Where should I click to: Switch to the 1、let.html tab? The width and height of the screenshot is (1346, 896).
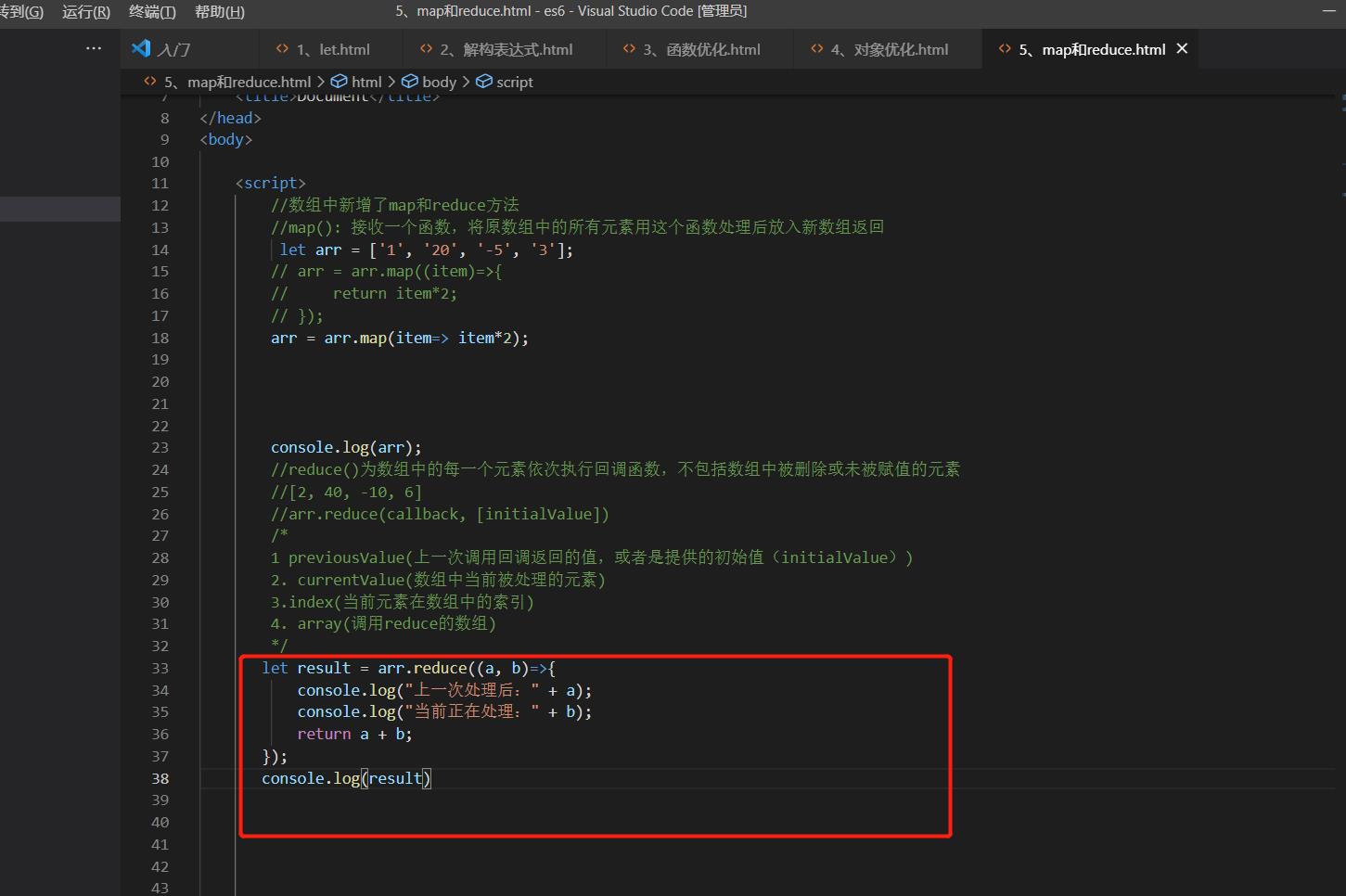pos(332,49)
